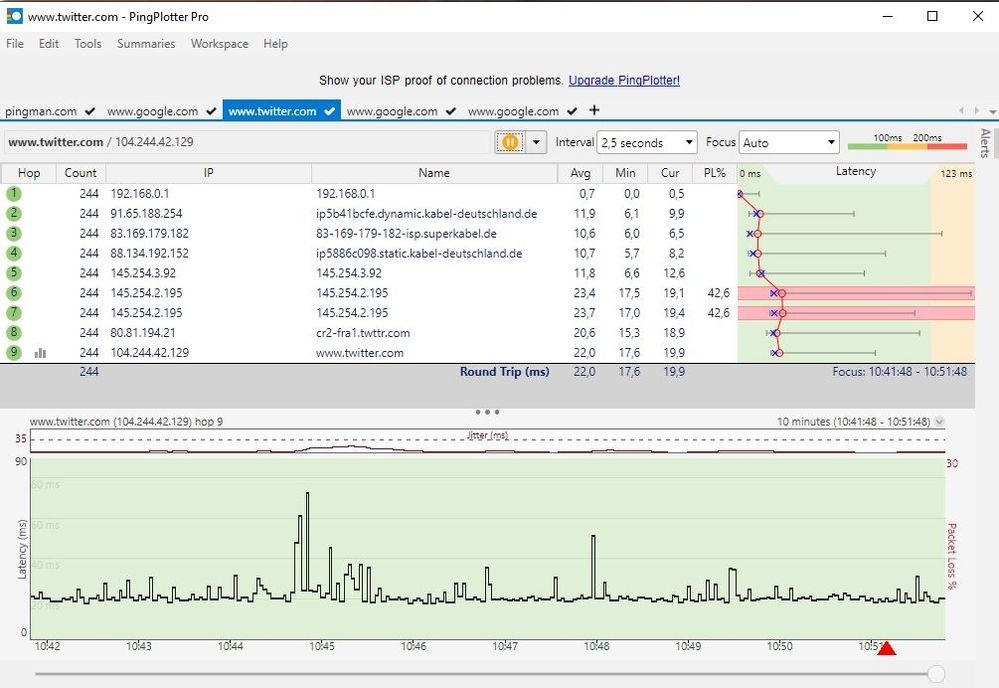
Task: Click the plus icon to add a new target tab
Action: pyautogui.click(x=594, y=110)
